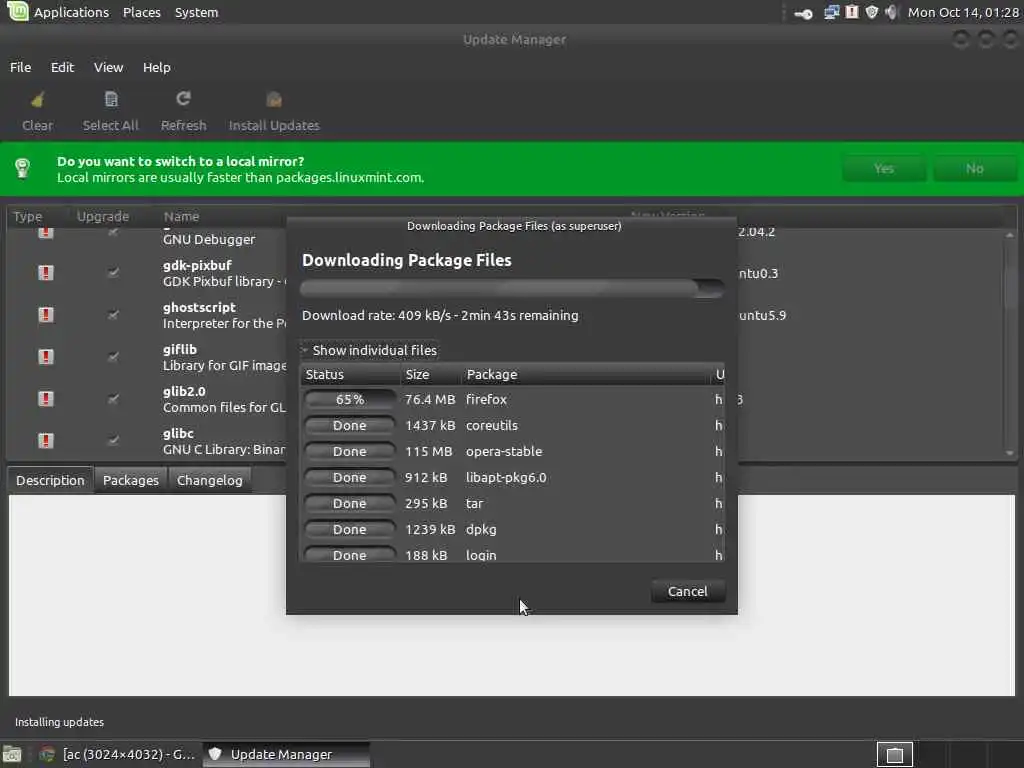The width and height of the screenshot is (1024, 768).
Task: Open the View menu
Action: click(x=108, y=67)
